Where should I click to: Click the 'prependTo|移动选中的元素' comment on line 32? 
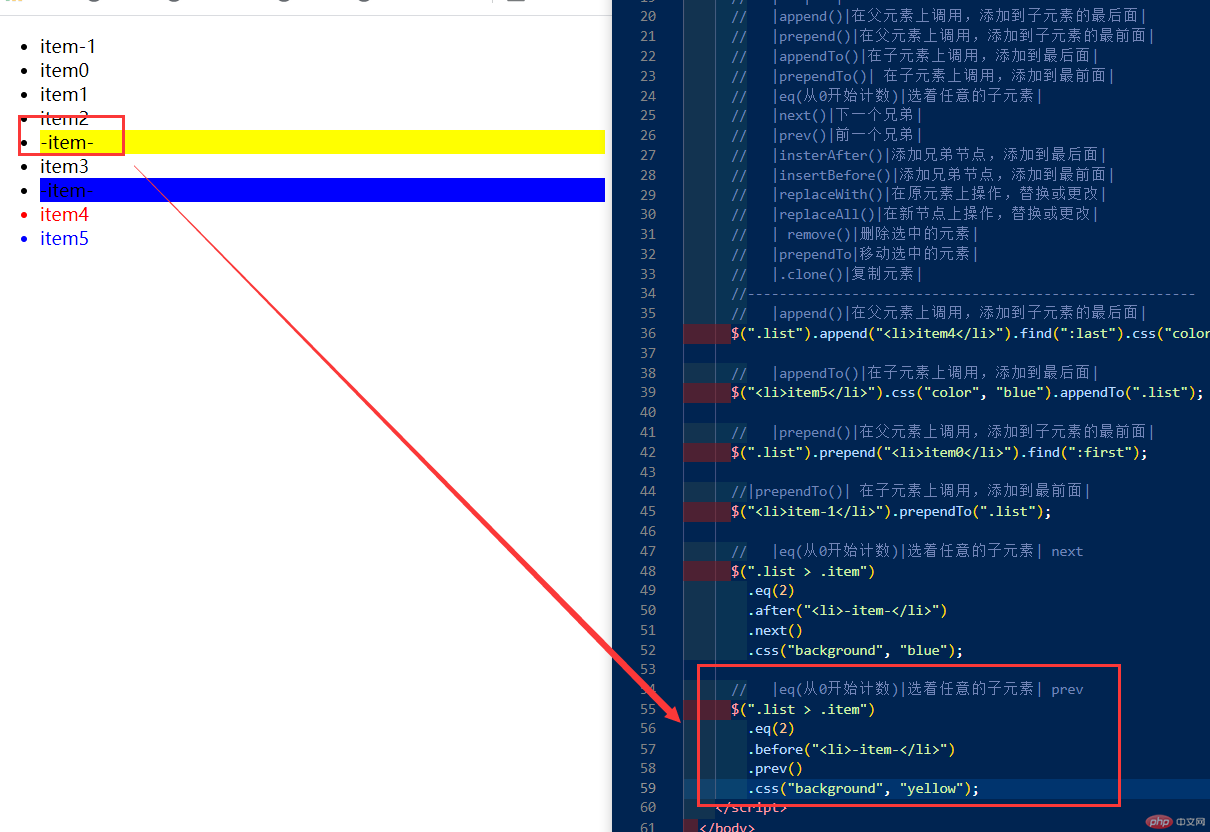855,254
